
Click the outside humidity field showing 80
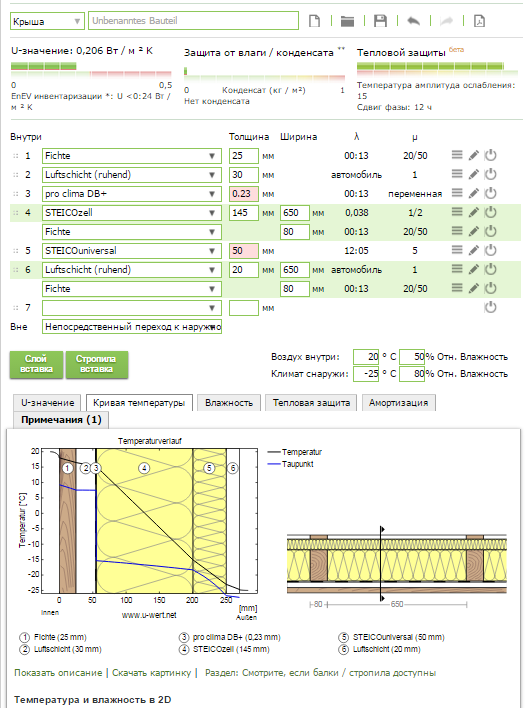[412, 374]
